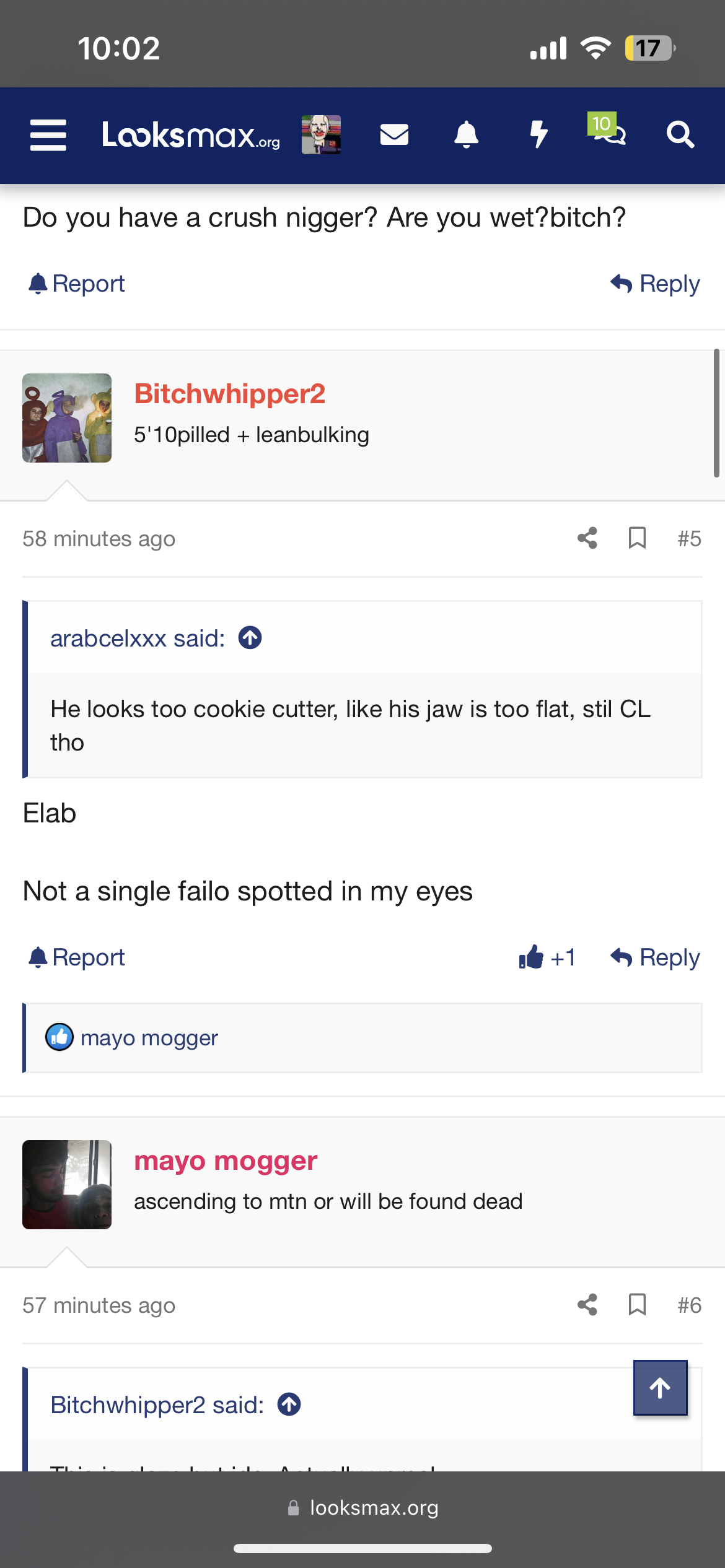
Task: Jump to Bitchwhipper2's quoted post arrow
Action: click(x=289, y=1405)
